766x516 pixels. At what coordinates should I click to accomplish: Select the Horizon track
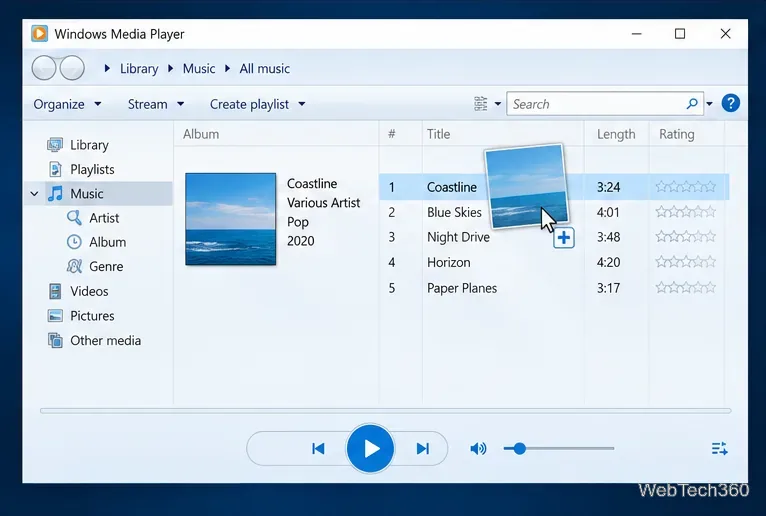(x=448, y=262)
